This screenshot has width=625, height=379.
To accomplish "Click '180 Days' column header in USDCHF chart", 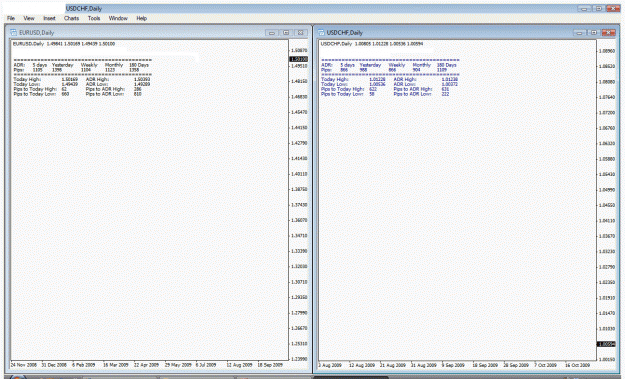I will (x=446, y=65).
